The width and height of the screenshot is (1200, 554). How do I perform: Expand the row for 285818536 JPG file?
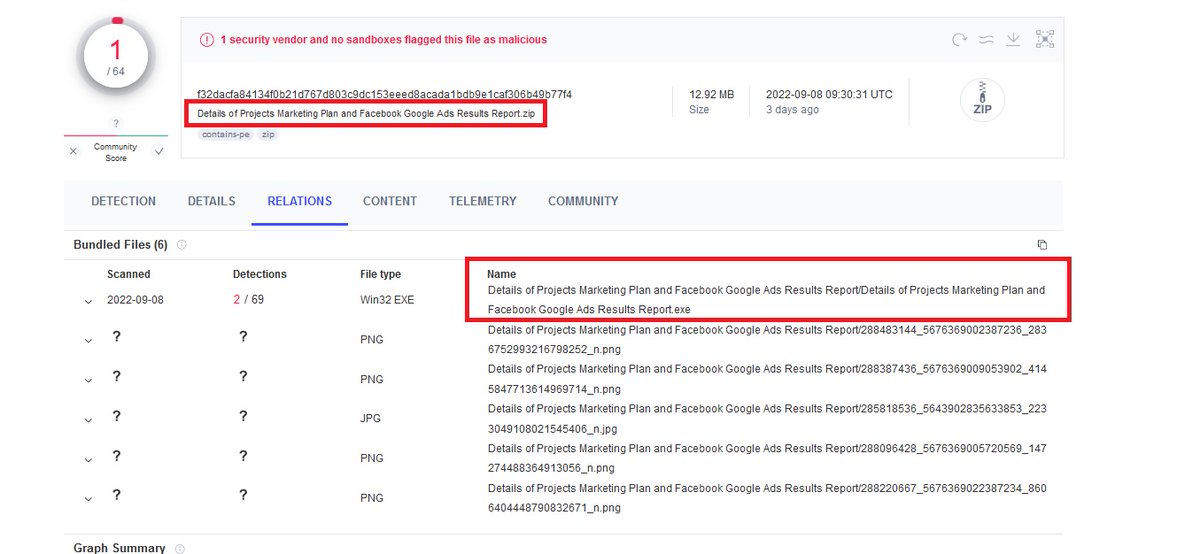88,419
